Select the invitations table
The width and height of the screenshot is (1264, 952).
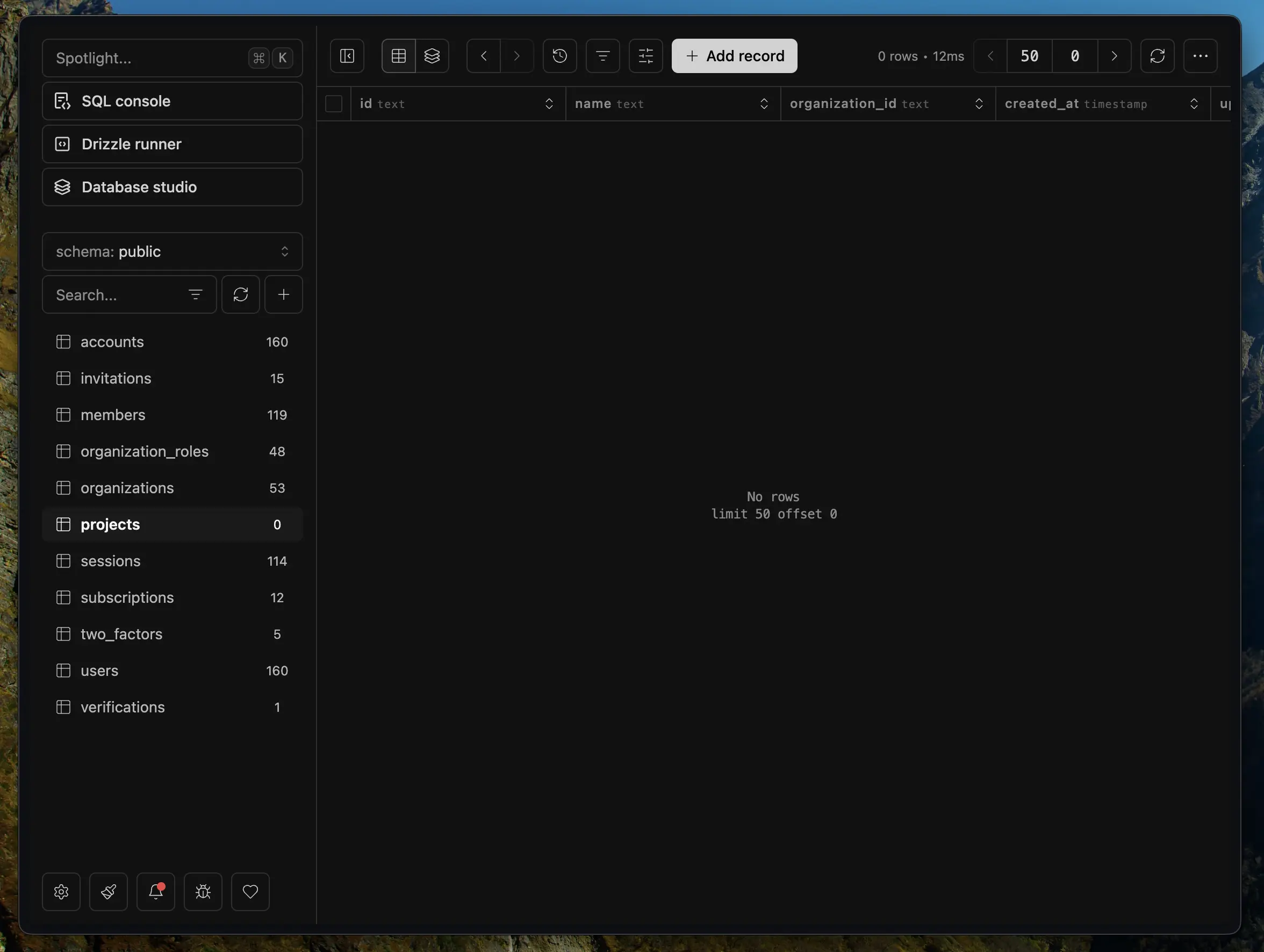tap(172, 378)
